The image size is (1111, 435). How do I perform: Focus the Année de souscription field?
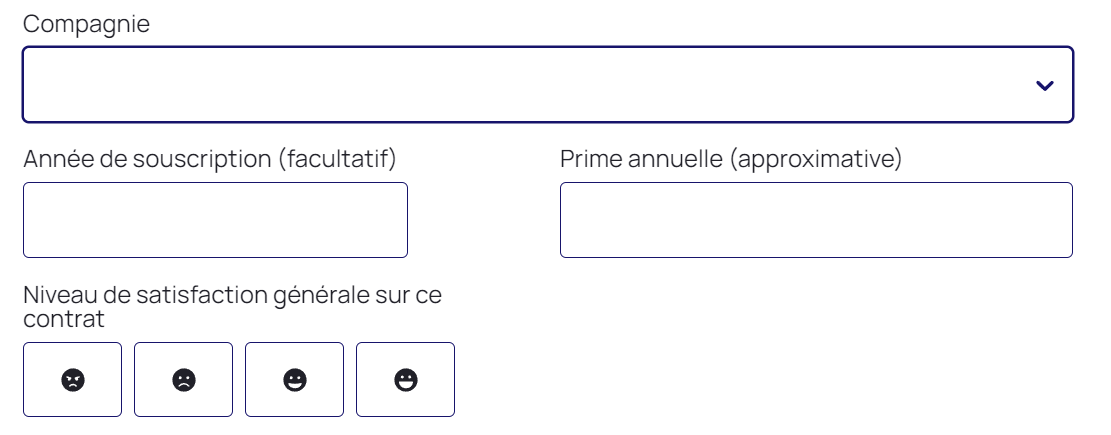tap(215, 220)
